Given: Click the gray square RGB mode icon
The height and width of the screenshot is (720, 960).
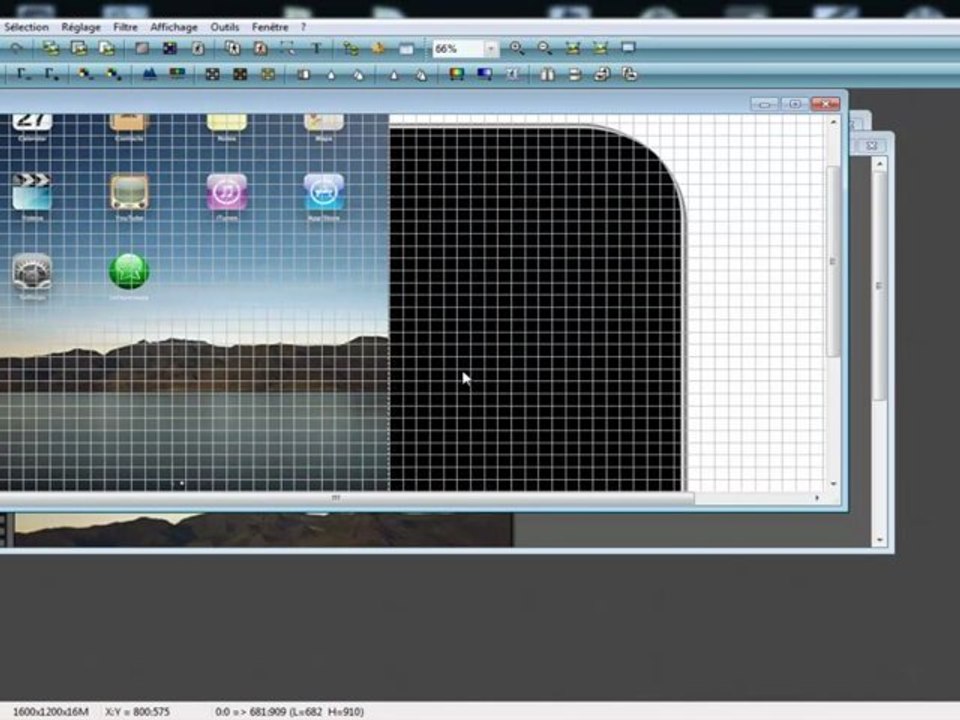Looking at the screenshot, I should (x=142, y=48).
